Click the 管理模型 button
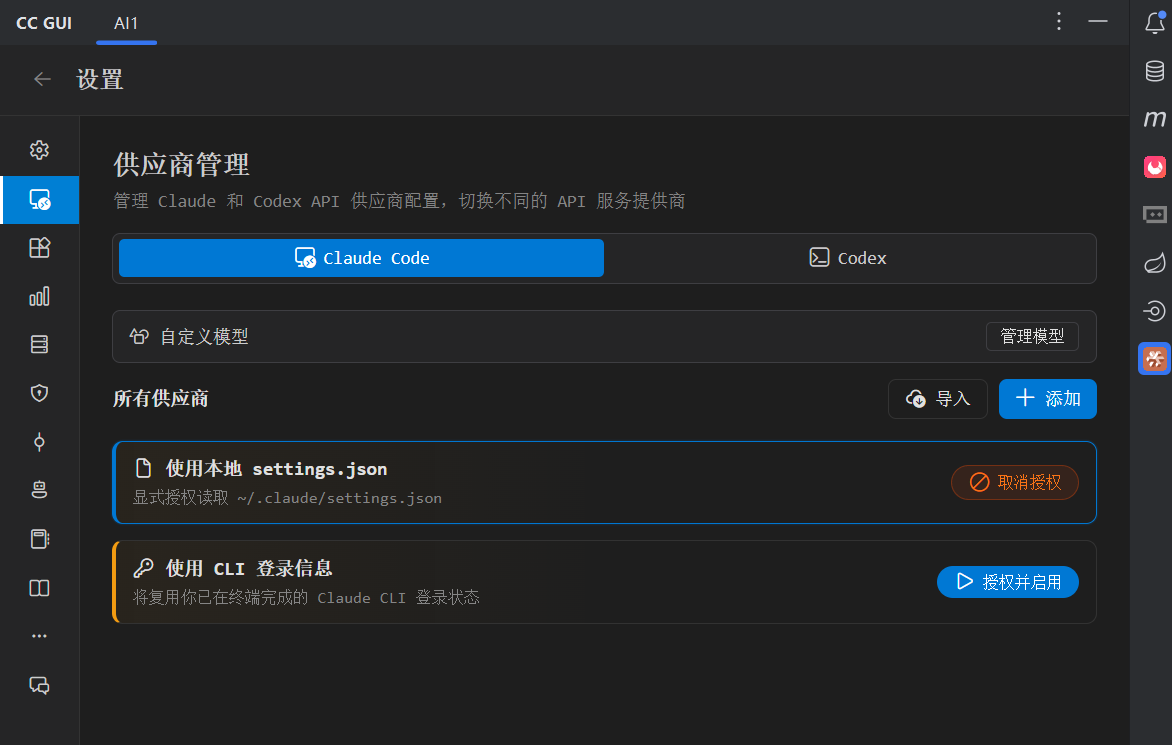 tap(1032, 336)
